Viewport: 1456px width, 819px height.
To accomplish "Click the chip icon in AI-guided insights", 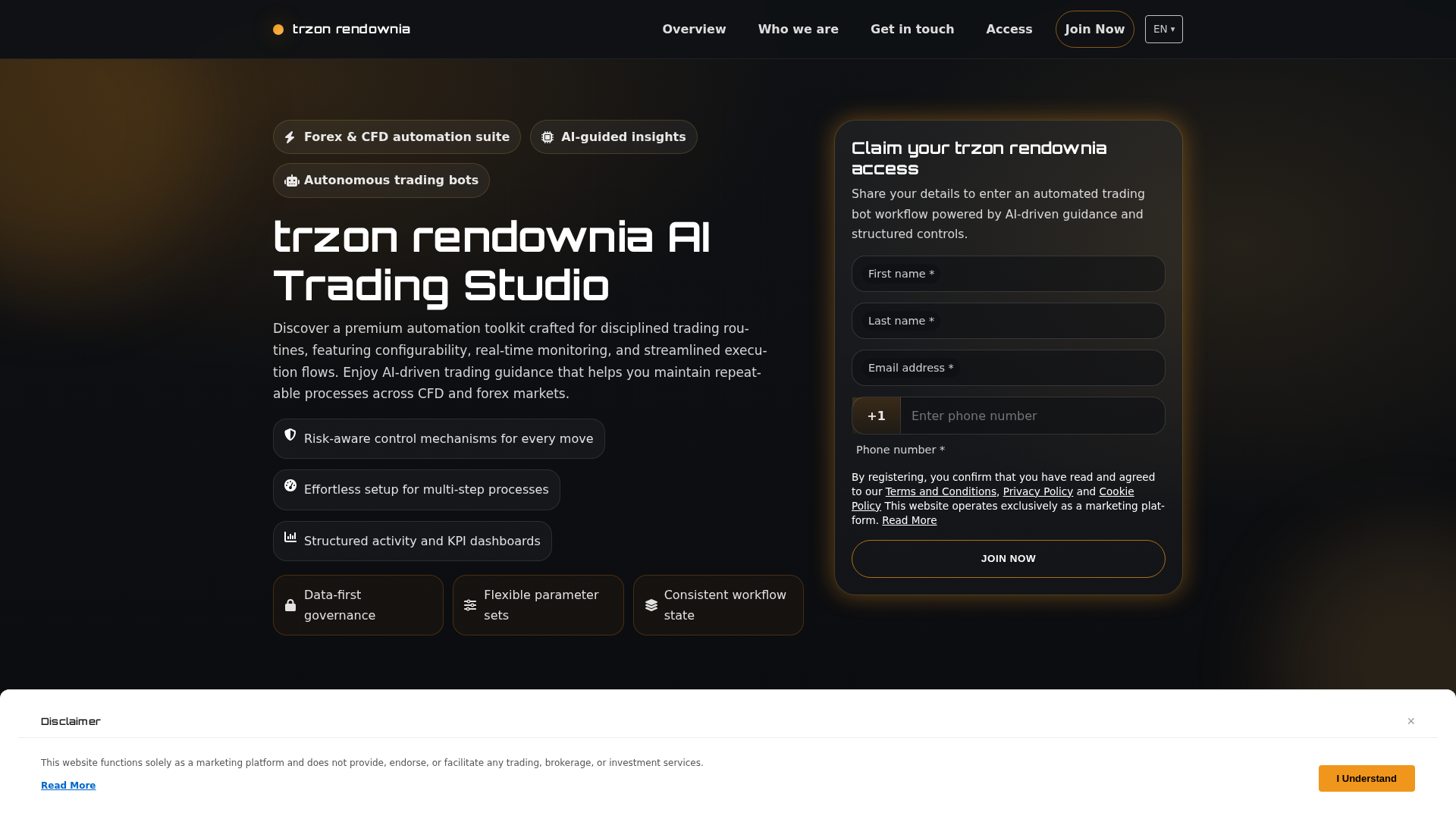I will coord(548,137).
